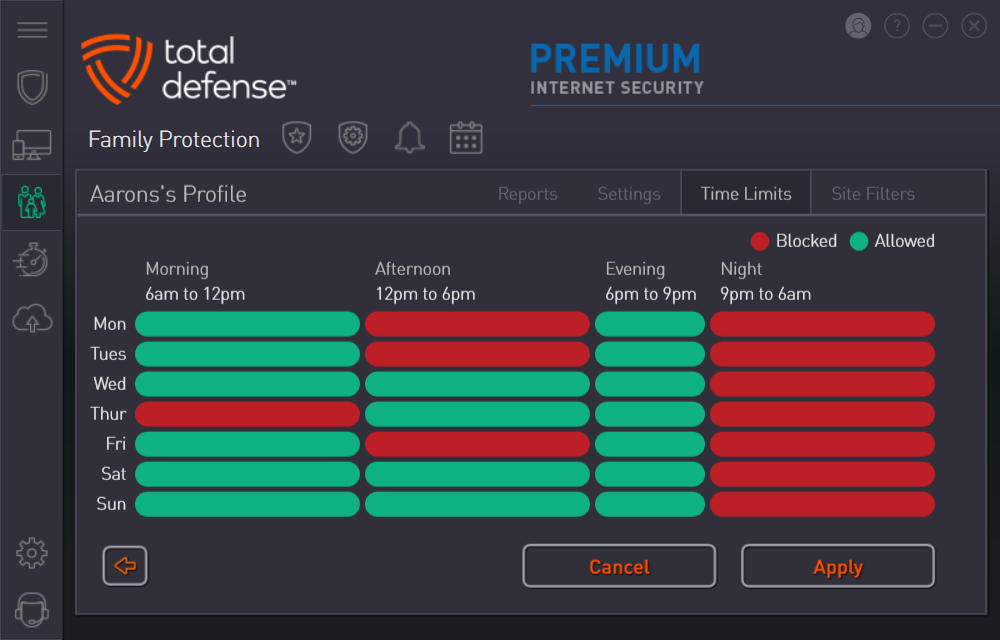Cancel the schedule edits

pos(618,566)
